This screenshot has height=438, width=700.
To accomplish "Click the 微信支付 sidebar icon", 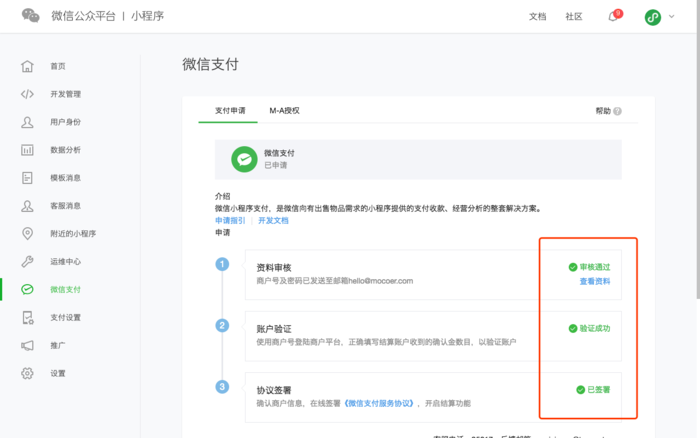I will 27,289.
